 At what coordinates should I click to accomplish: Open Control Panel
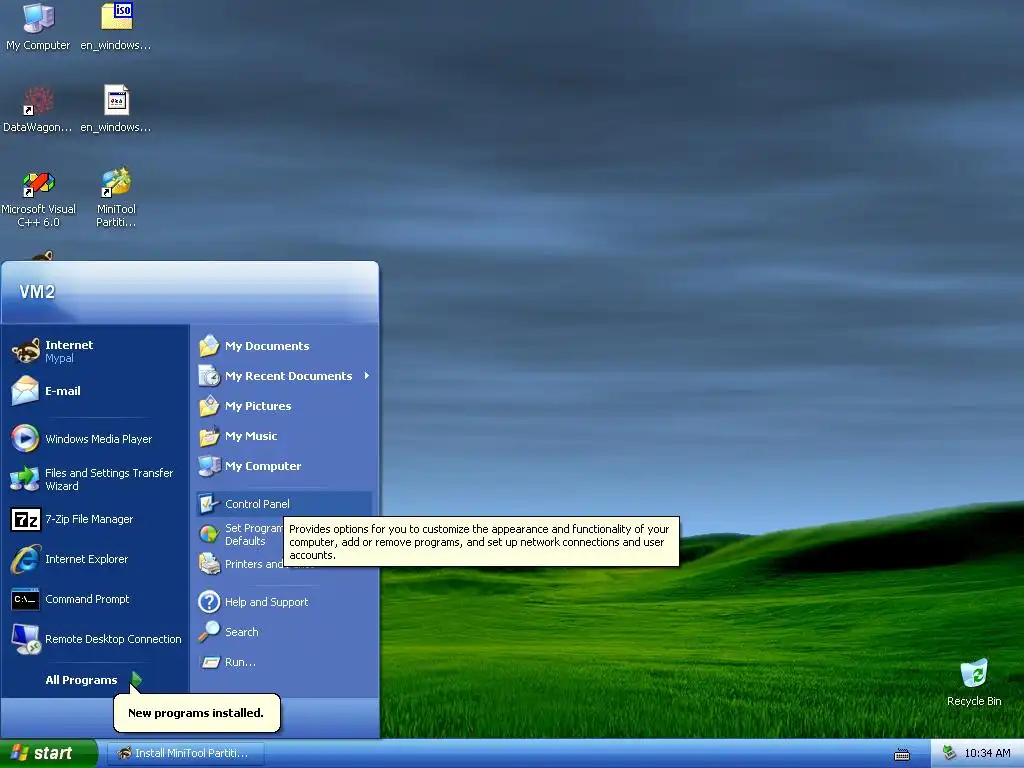[284, 504]
